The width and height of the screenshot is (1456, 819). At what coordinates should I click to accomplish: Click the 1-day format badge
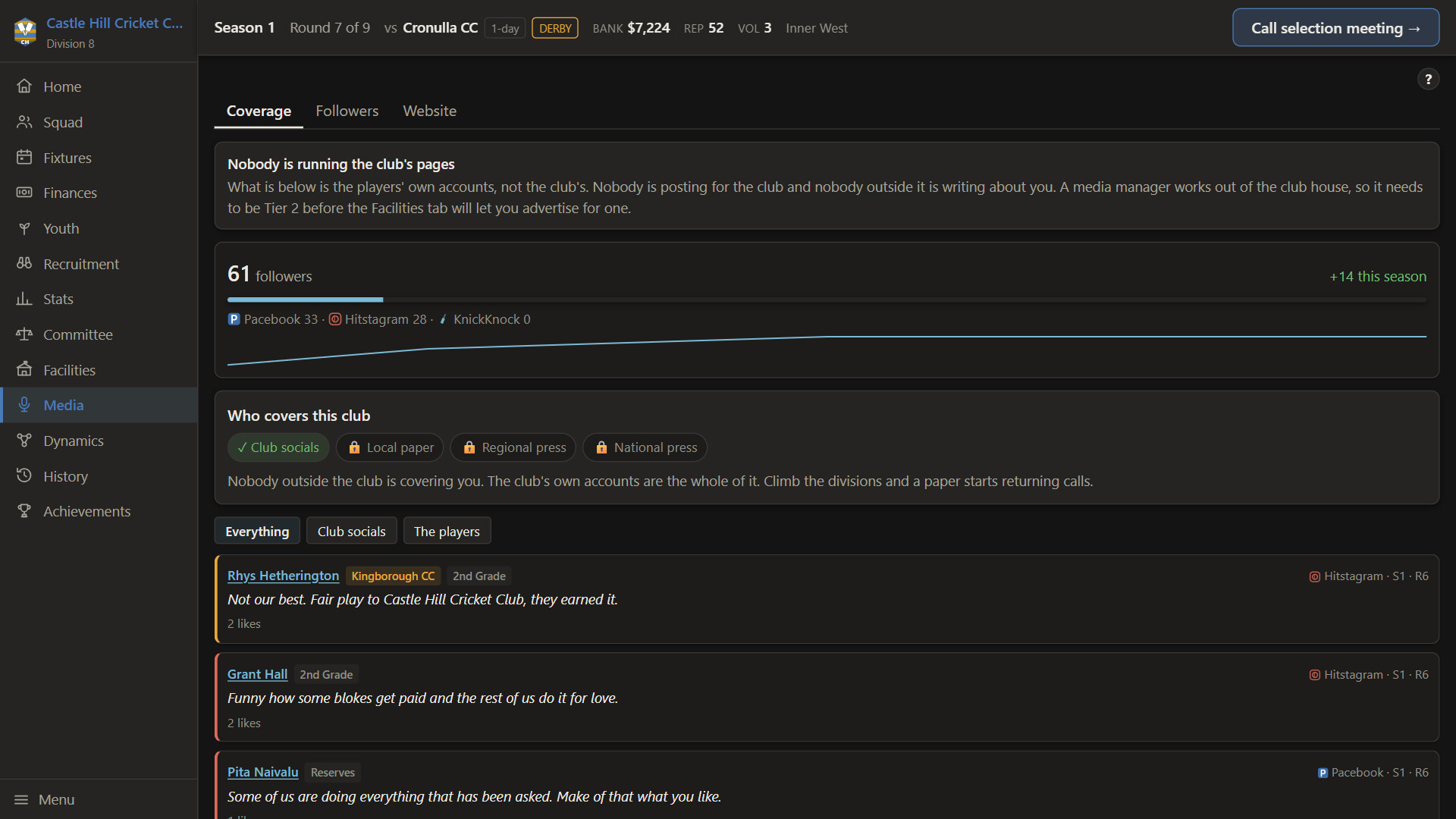[505, 28]
